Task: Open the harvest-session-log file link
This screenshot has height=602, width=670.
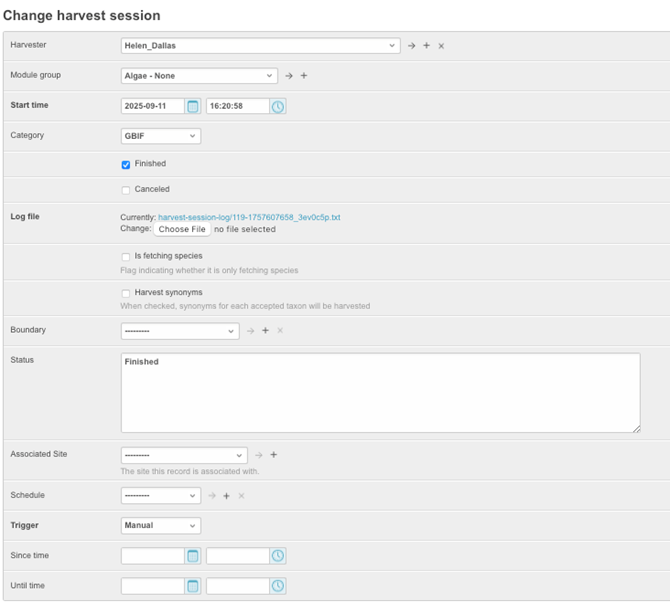Action: [249, 217]
